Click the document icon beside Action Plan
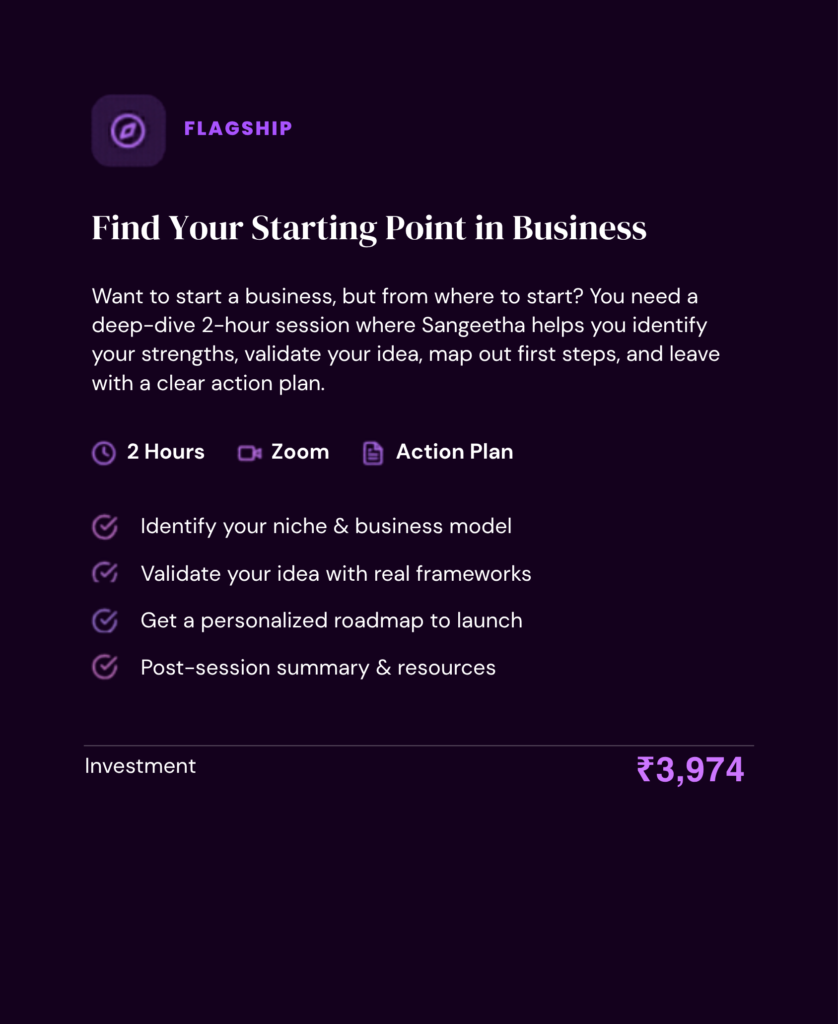This screenshot has height=1024, width=838. point(373,453)
